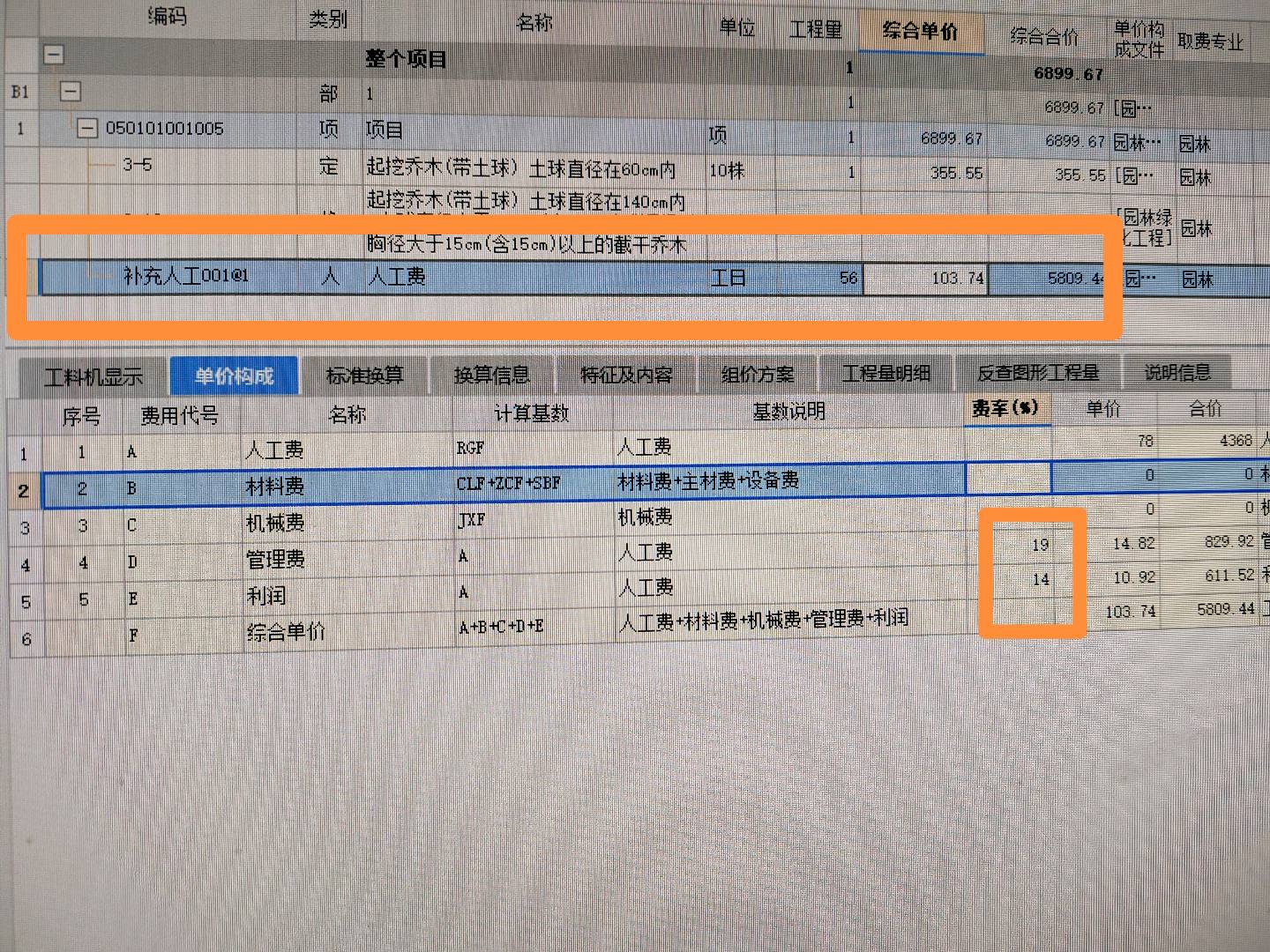Collapse item 050101001005
The image size is (1270, 952).
87,128
